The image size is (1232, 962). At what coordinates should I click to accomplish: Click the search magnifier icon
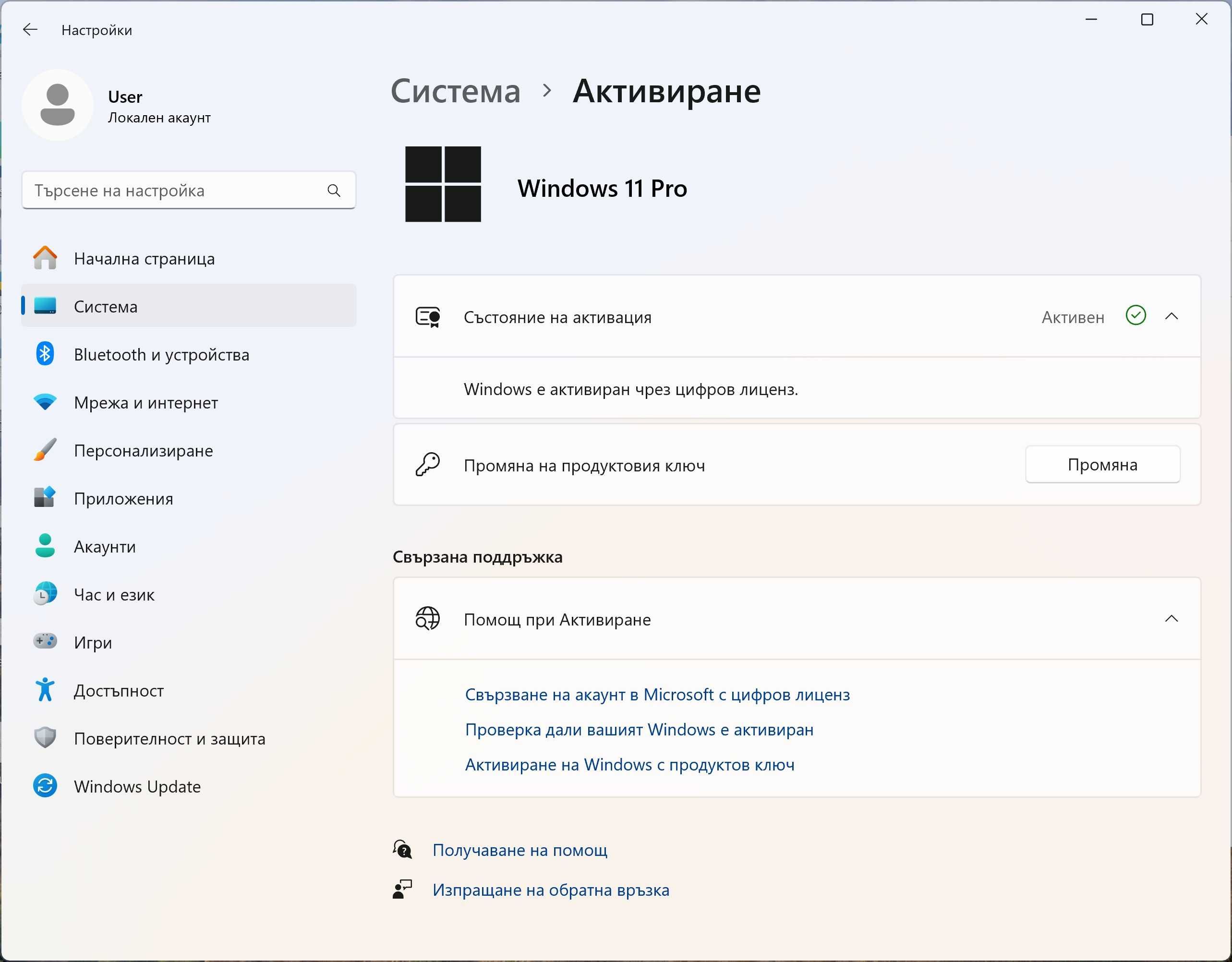334,191
